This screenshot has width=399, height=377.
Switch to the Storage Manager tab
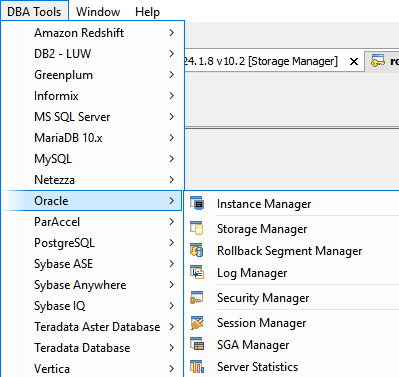262,61
